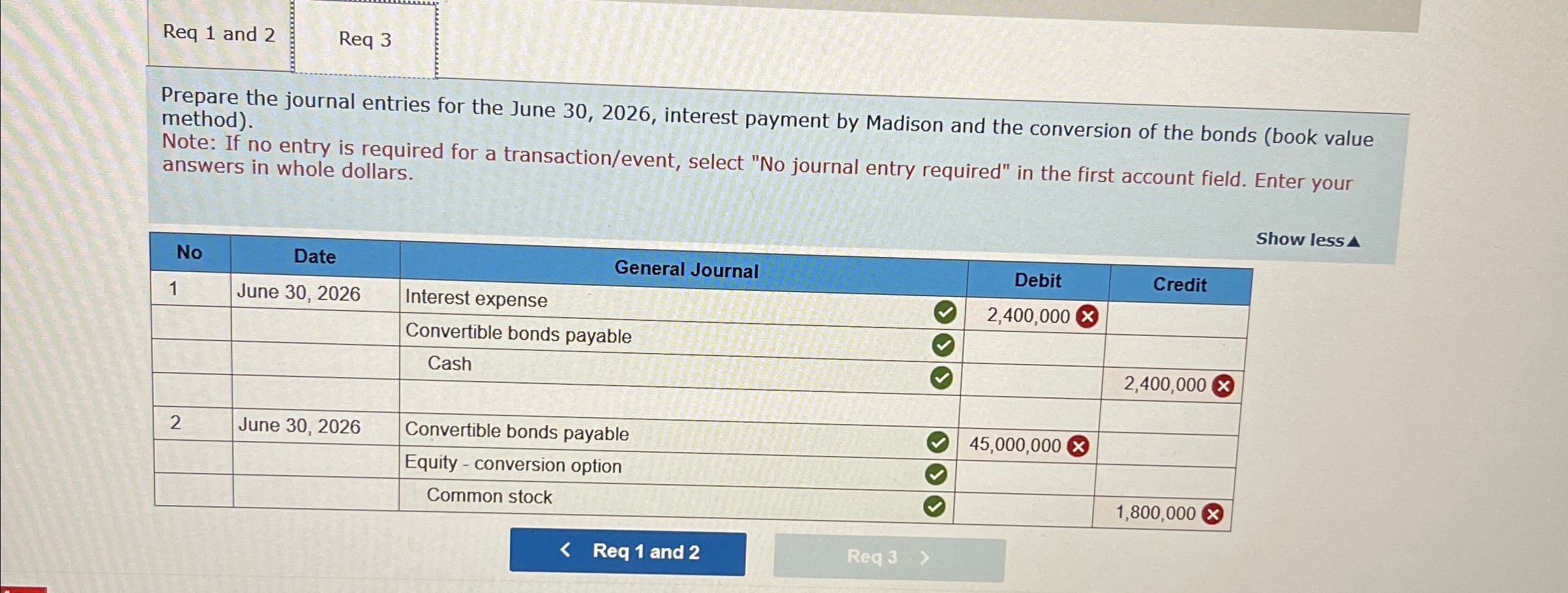Click the June 30, 2026 date cell
Screen dimensions: 1568x593
point(300,294)
